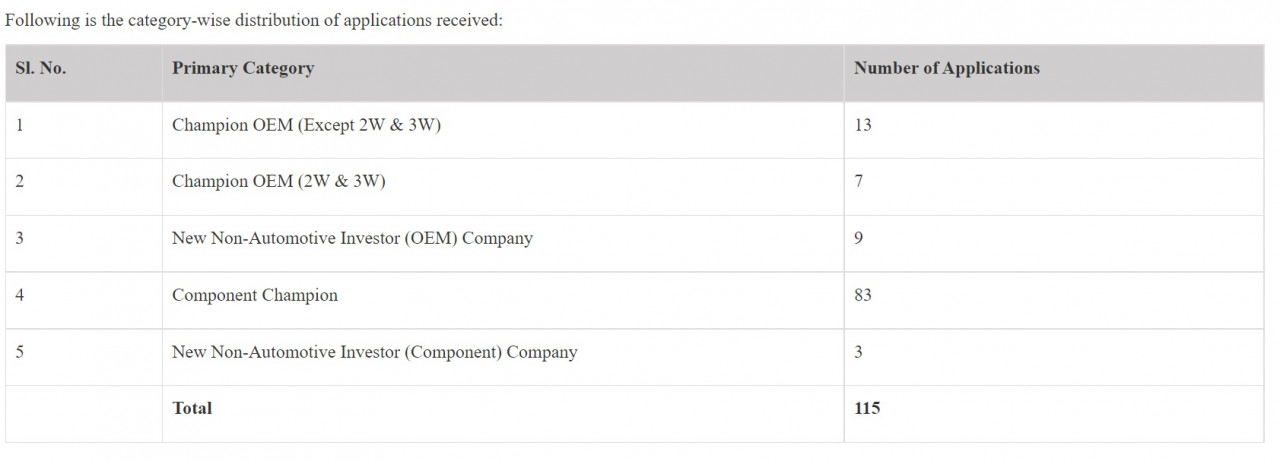Click the 'category-wise distribution' intro sentence
Image resolution: width=1280 pixels, height=461 pixels.
coord(254,20)
